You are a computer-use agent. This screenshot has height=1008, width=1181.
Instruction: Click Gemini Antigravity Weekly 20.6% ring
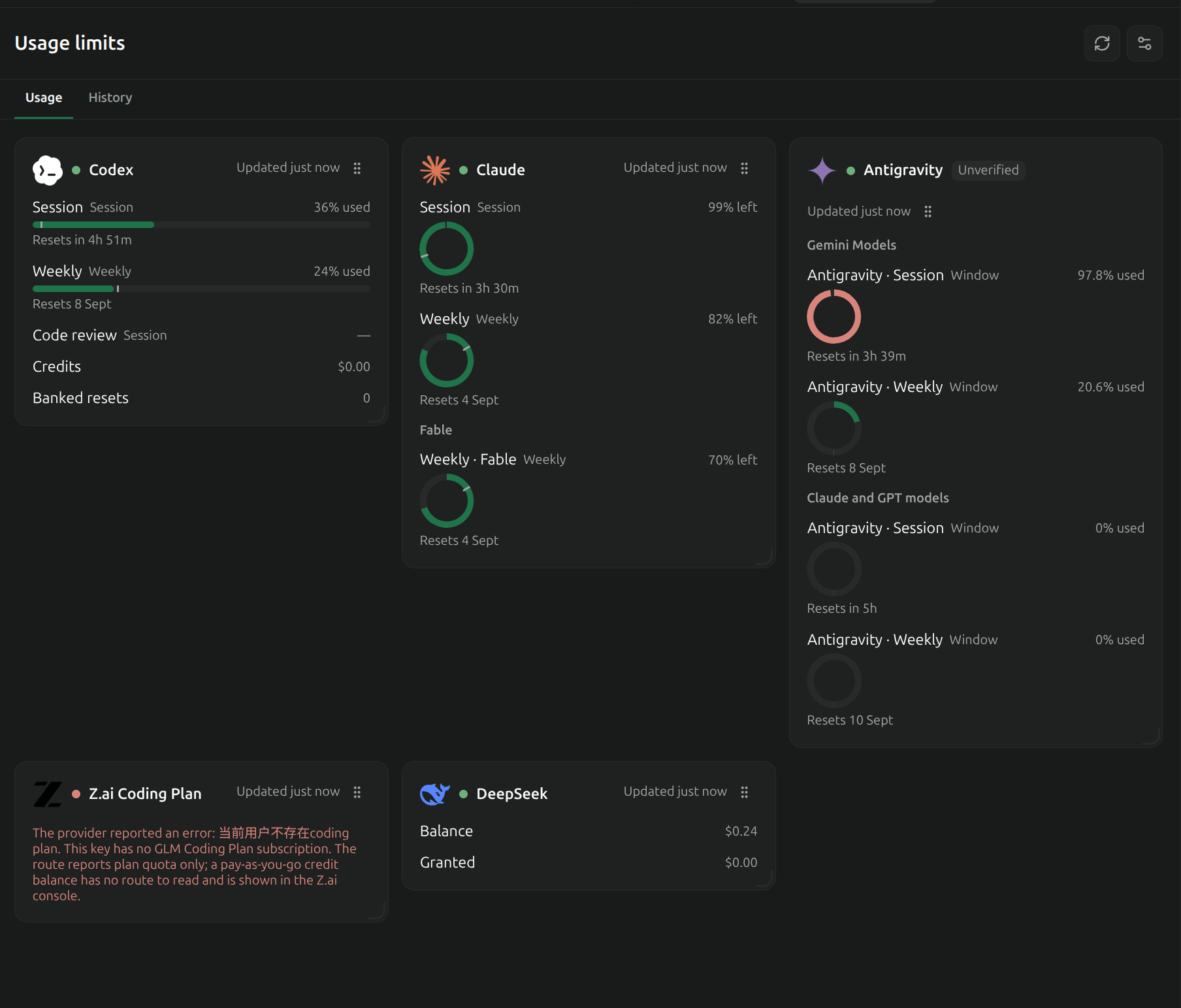click(x=834, y=429)
